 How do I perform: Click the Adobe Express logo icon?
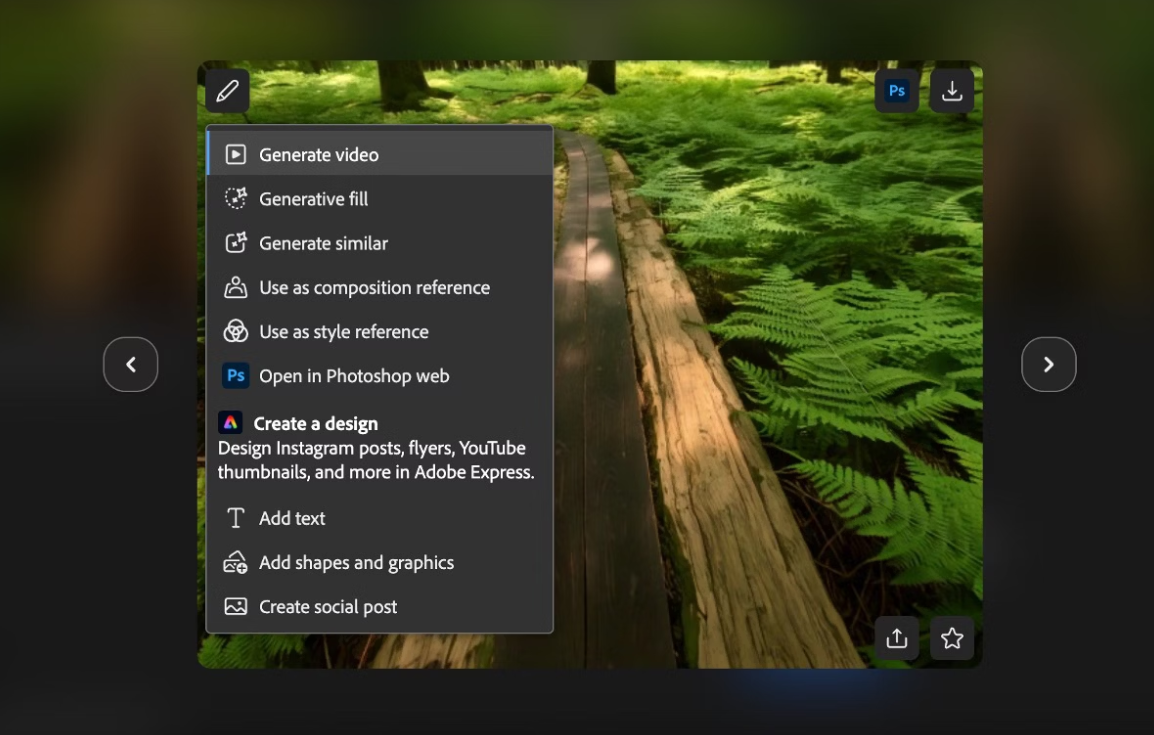pos(230,422)
